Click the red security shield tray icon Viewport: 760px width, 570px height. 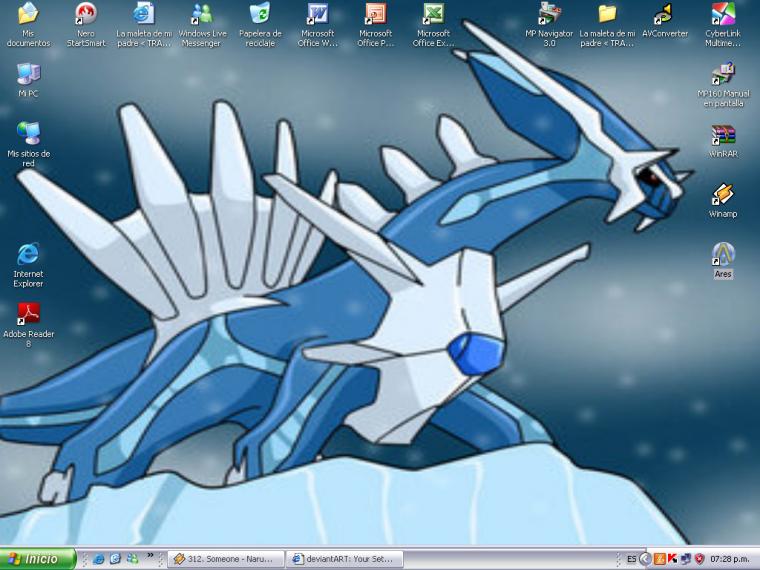coord(699,559)
